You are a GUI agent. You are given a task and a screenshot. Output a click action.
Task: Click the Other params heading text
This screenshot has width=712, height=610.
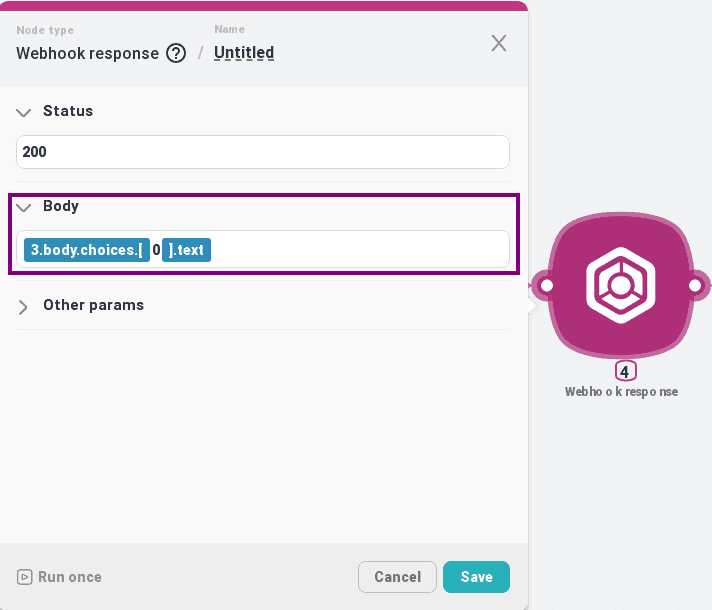93,305
